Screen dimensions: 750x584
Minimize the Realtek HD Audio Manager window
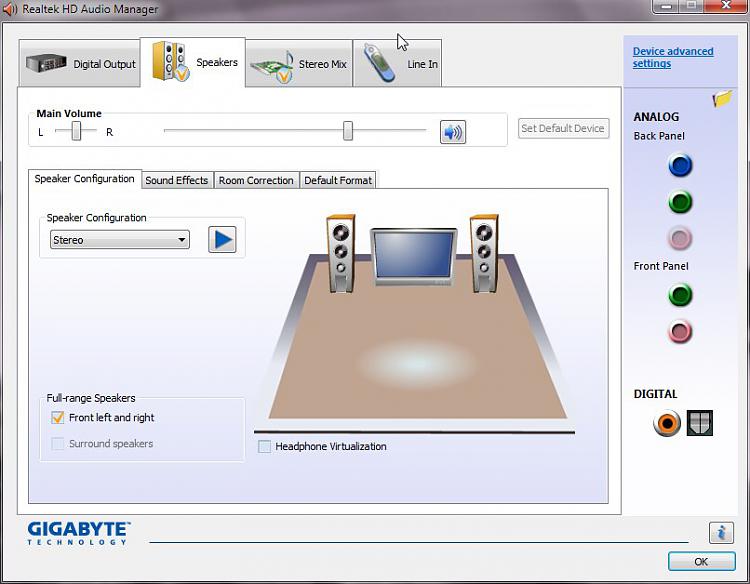coord(666,5)
